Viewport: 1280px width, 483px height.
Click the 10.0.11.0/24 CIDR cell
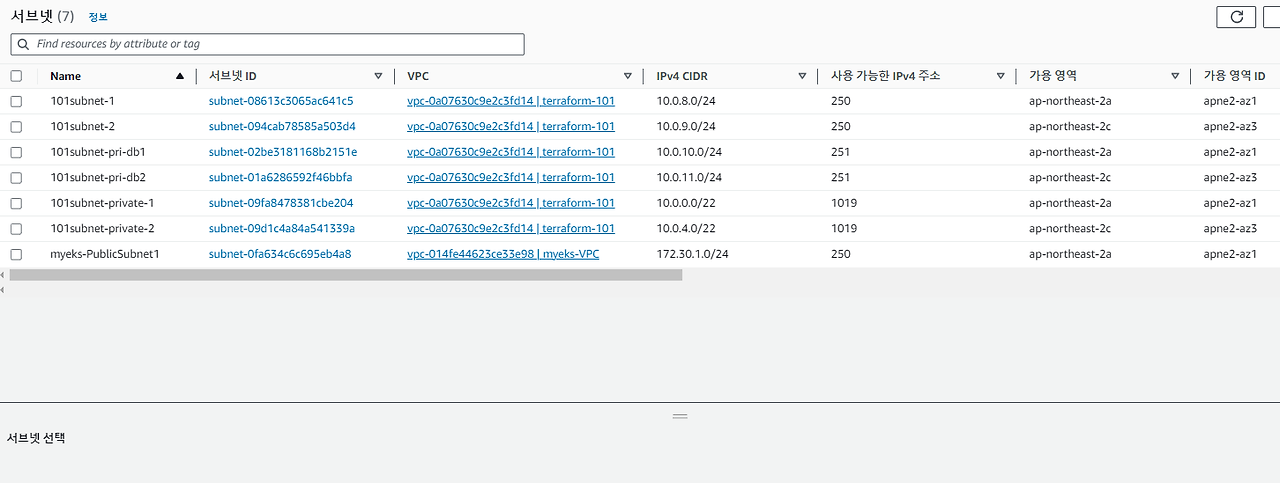(689, 178)
